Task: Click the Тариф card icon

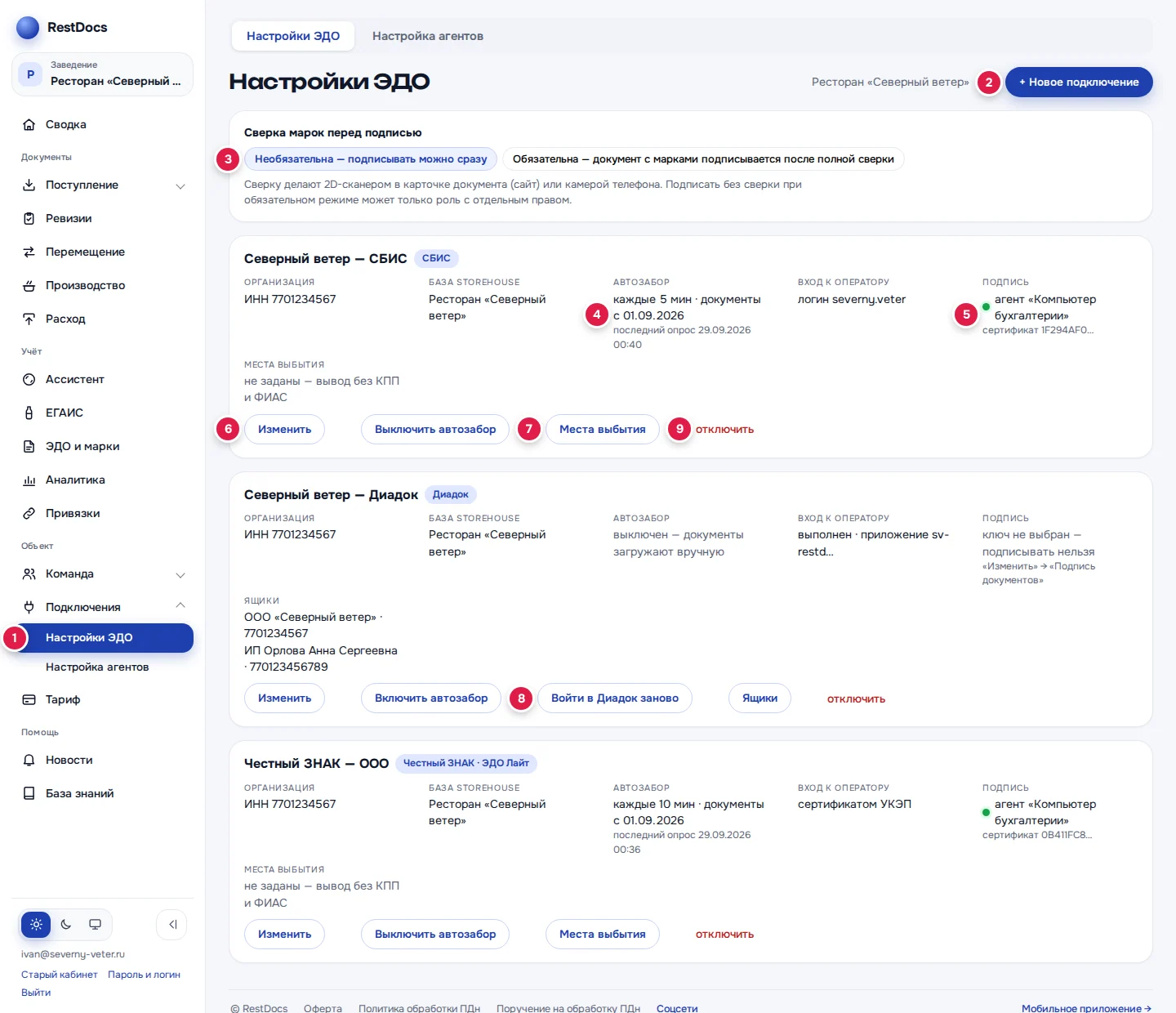Action: tap(29, 700)
